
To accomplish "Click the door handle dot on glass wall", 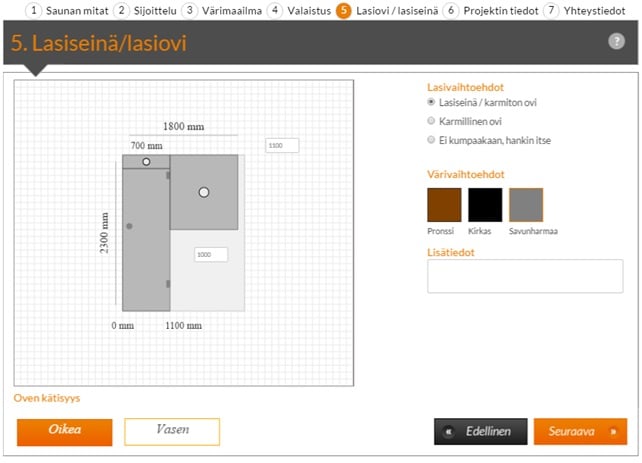I will point(129,227).
